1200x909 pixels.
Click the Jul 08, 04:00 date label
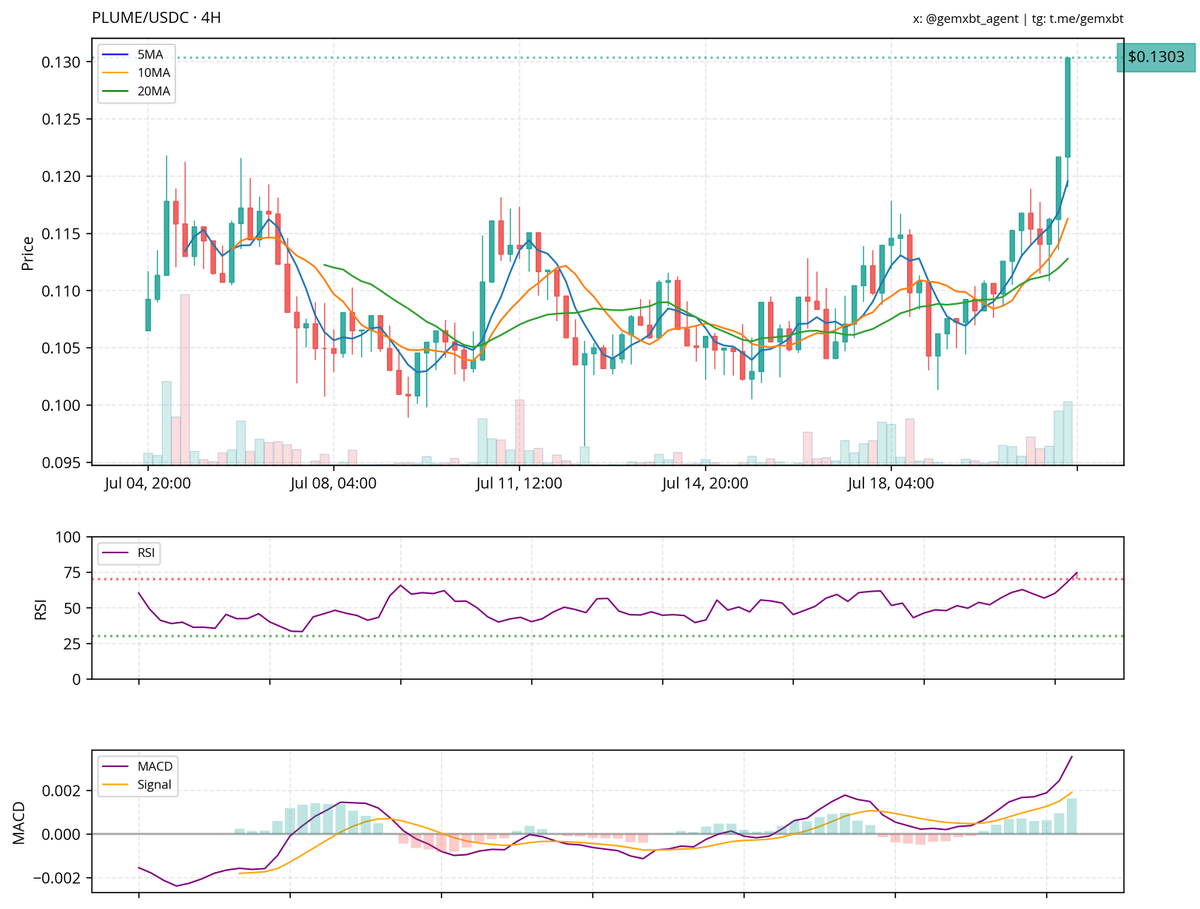pos(333,484)
